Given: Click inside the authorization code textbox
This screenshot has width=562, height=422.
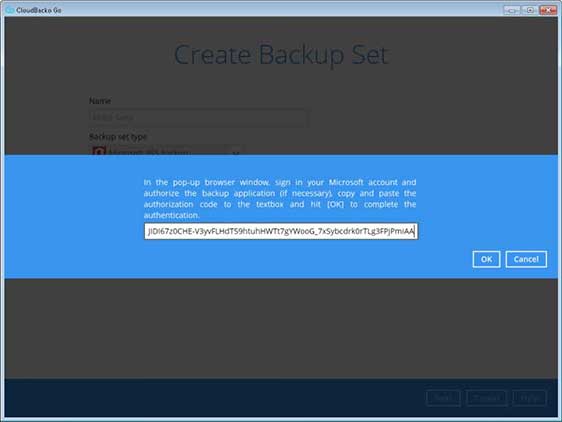Looking at the screenshot, I should coord(281,231).
